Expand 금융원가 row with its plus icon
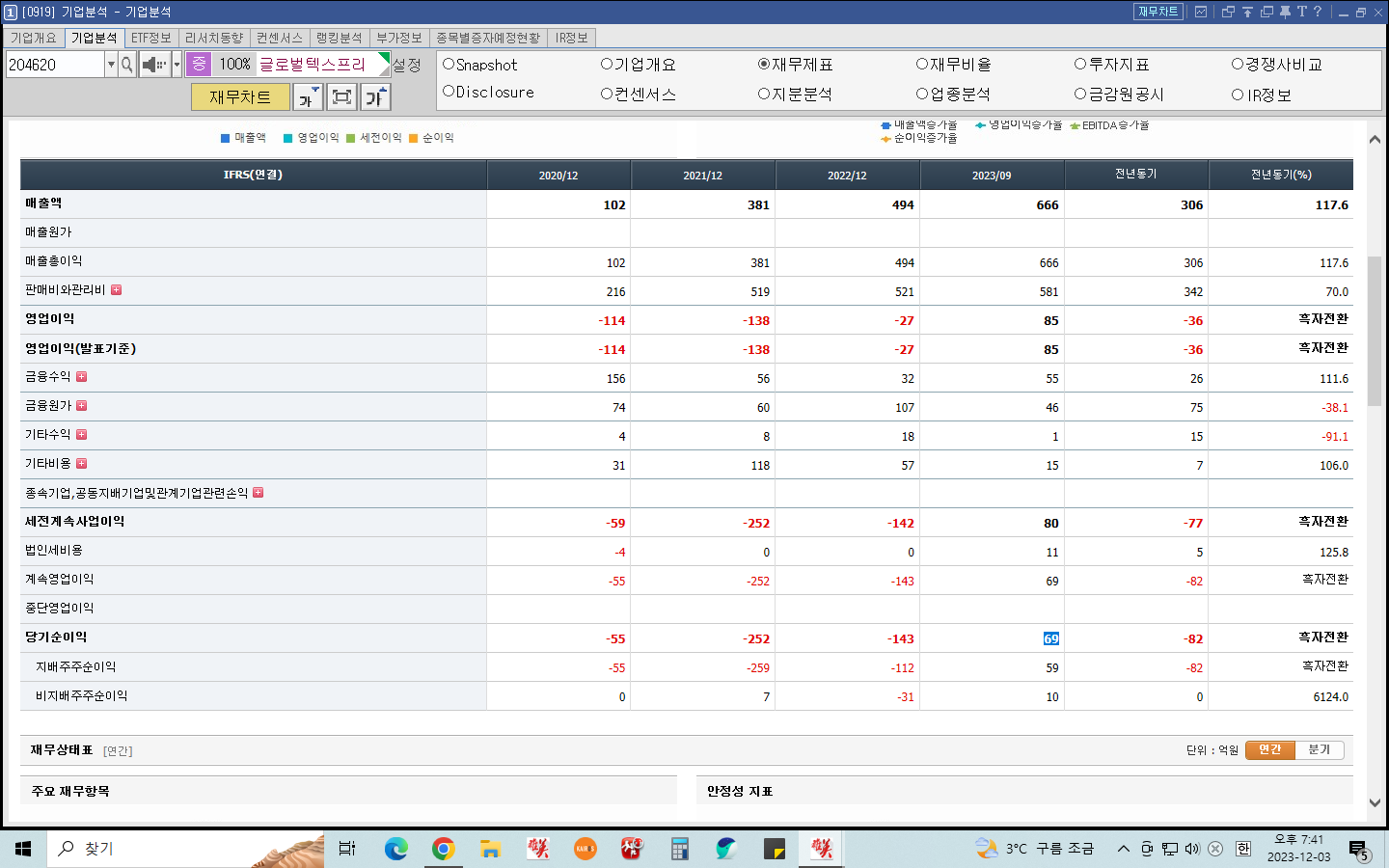The width and height of the screenshot is (1389, 868). 81,405
